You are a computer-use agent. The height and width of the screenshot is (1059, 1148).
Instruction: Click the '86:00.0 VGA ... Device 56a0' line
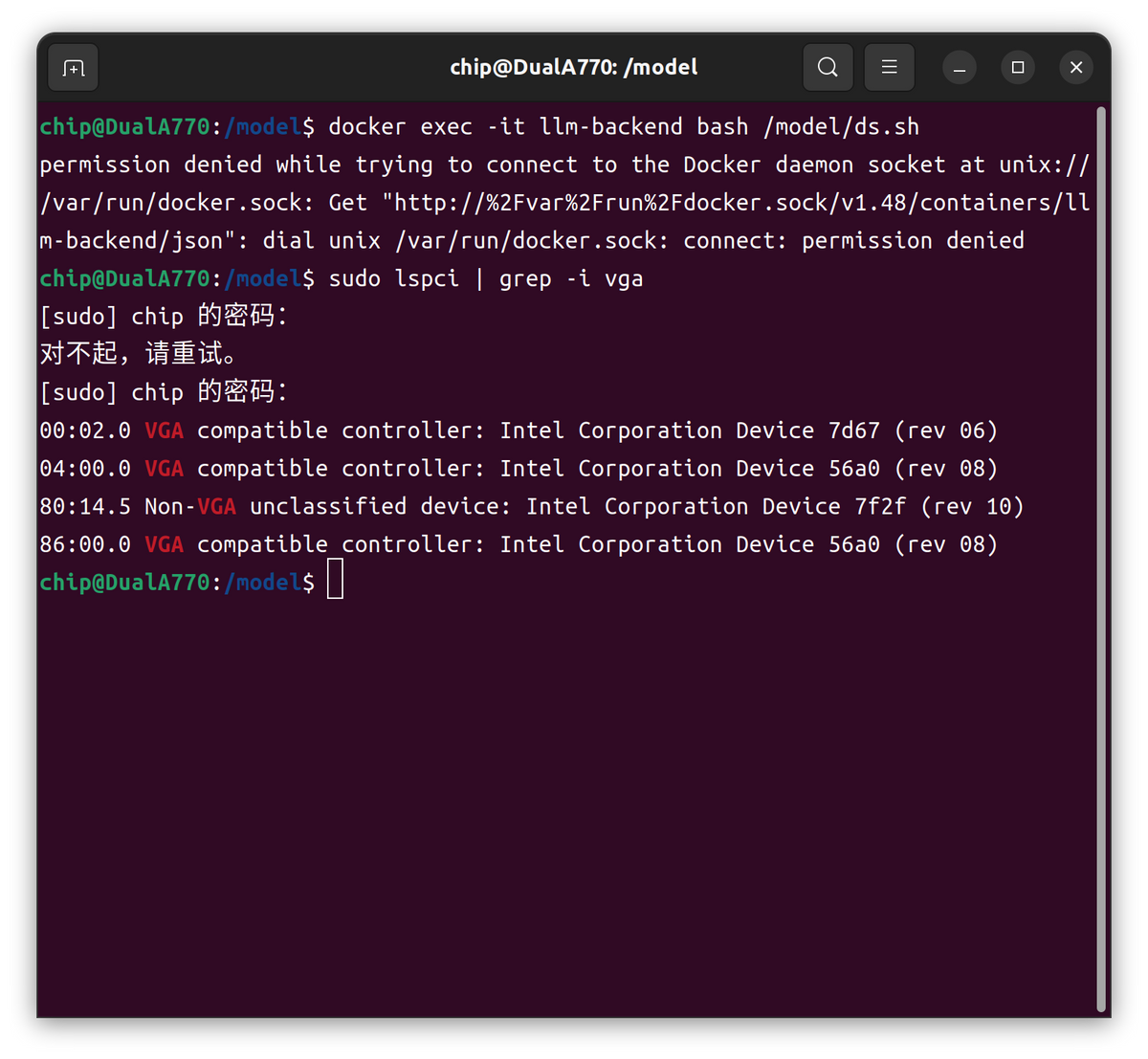[519, 545]
